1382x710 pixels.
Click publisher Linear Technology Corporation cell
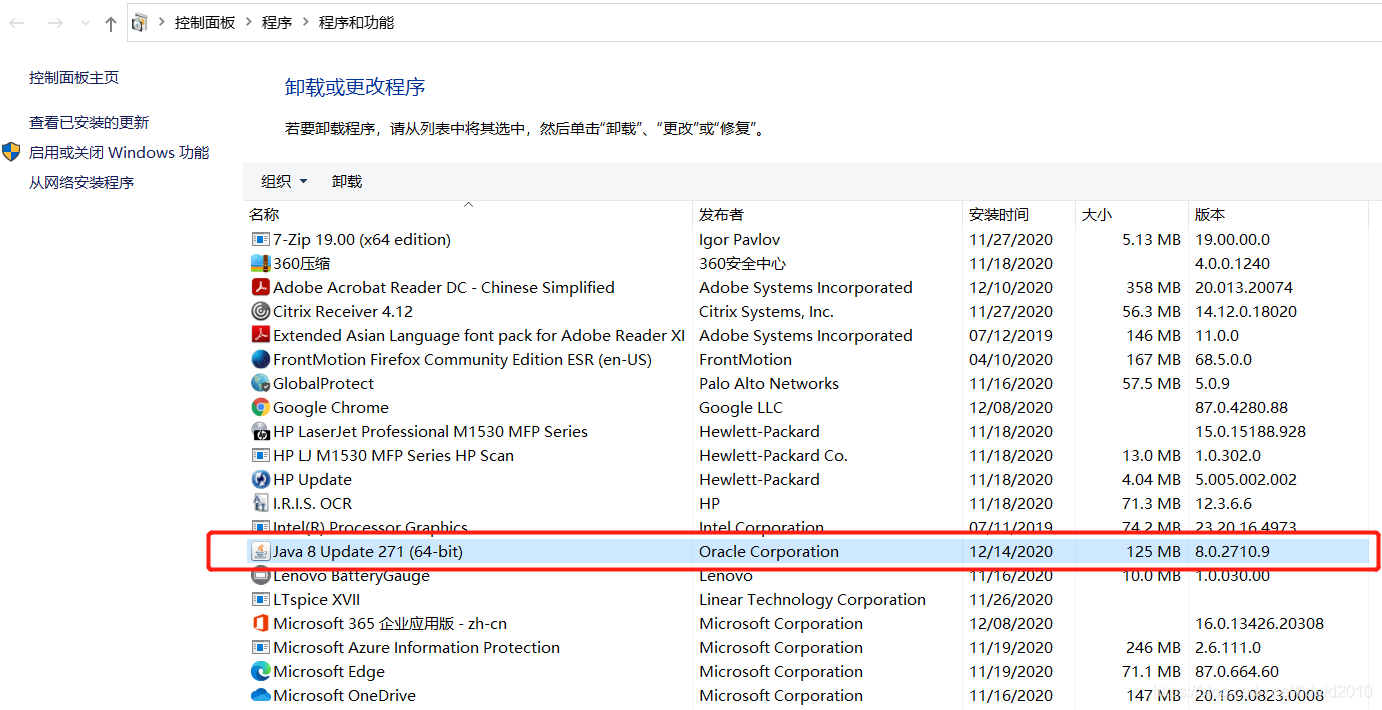812,600
